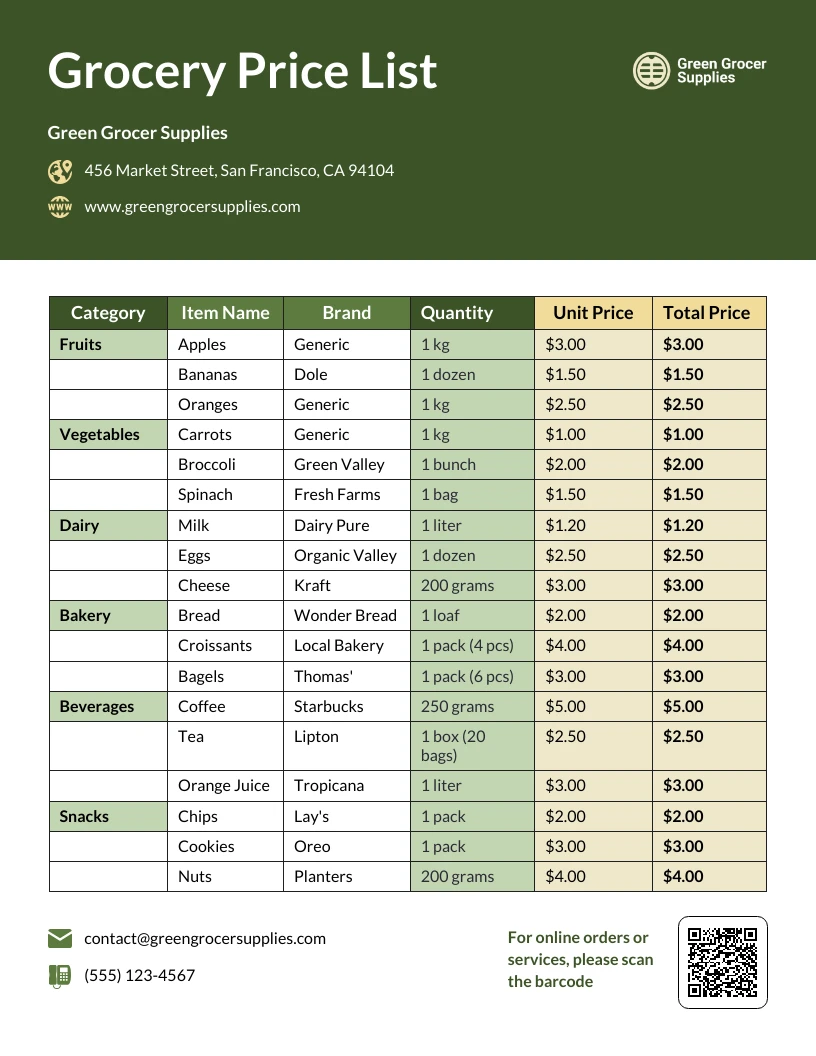This screenshot has width=816, height=1056.
Task: Click the www globe icon
Action: pos(60,207)
